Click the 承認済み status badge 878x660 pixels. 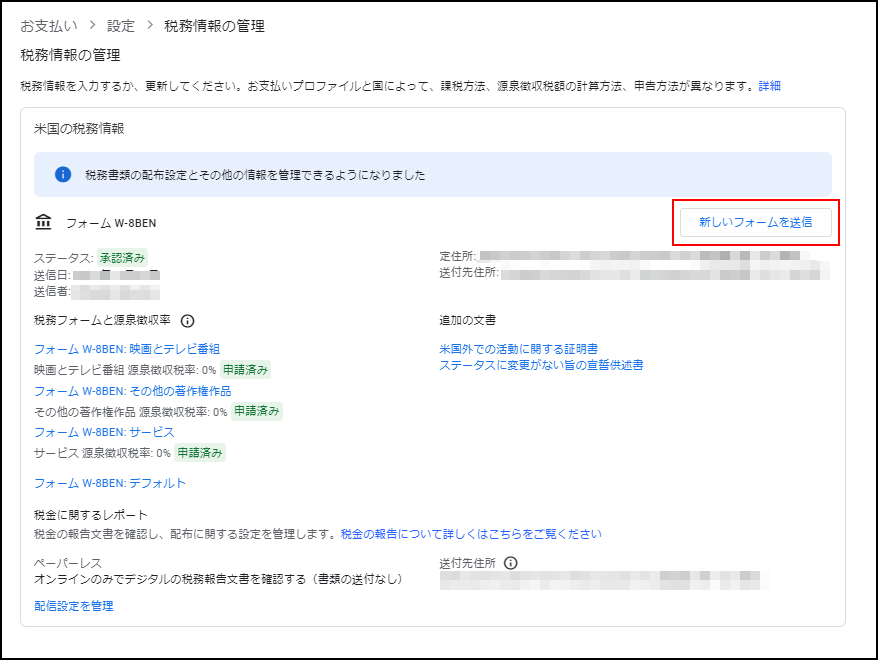click(122, 257)
